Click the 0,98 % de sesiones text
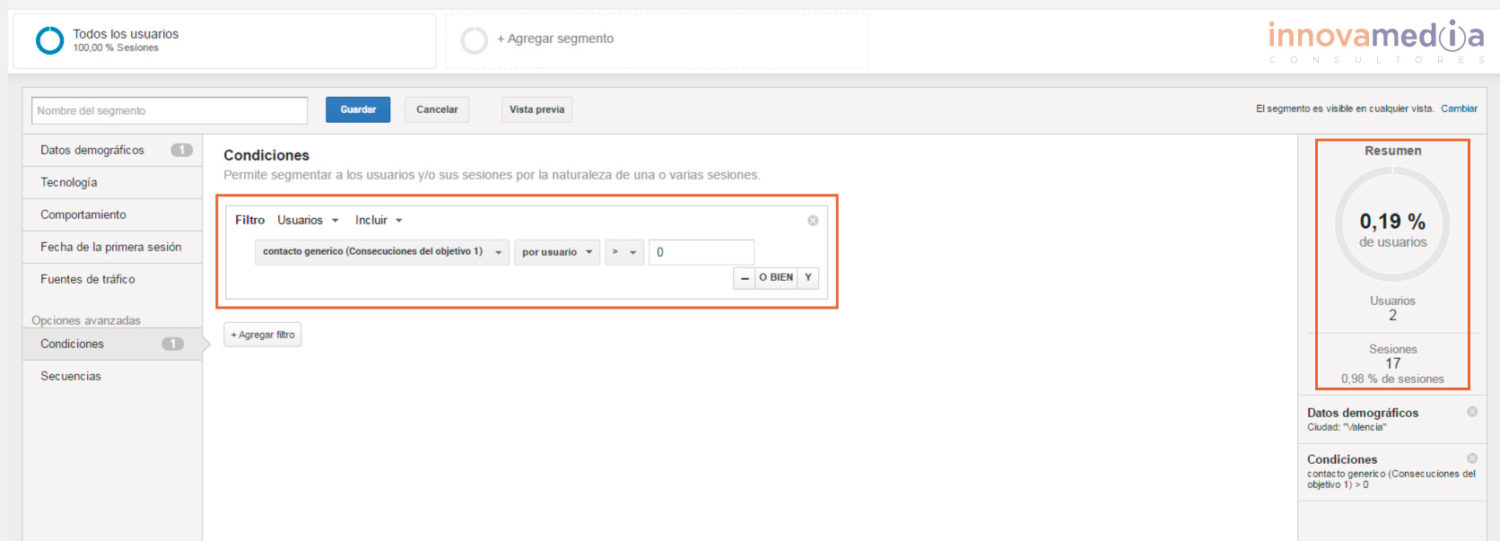 [x=1393, y=379]
